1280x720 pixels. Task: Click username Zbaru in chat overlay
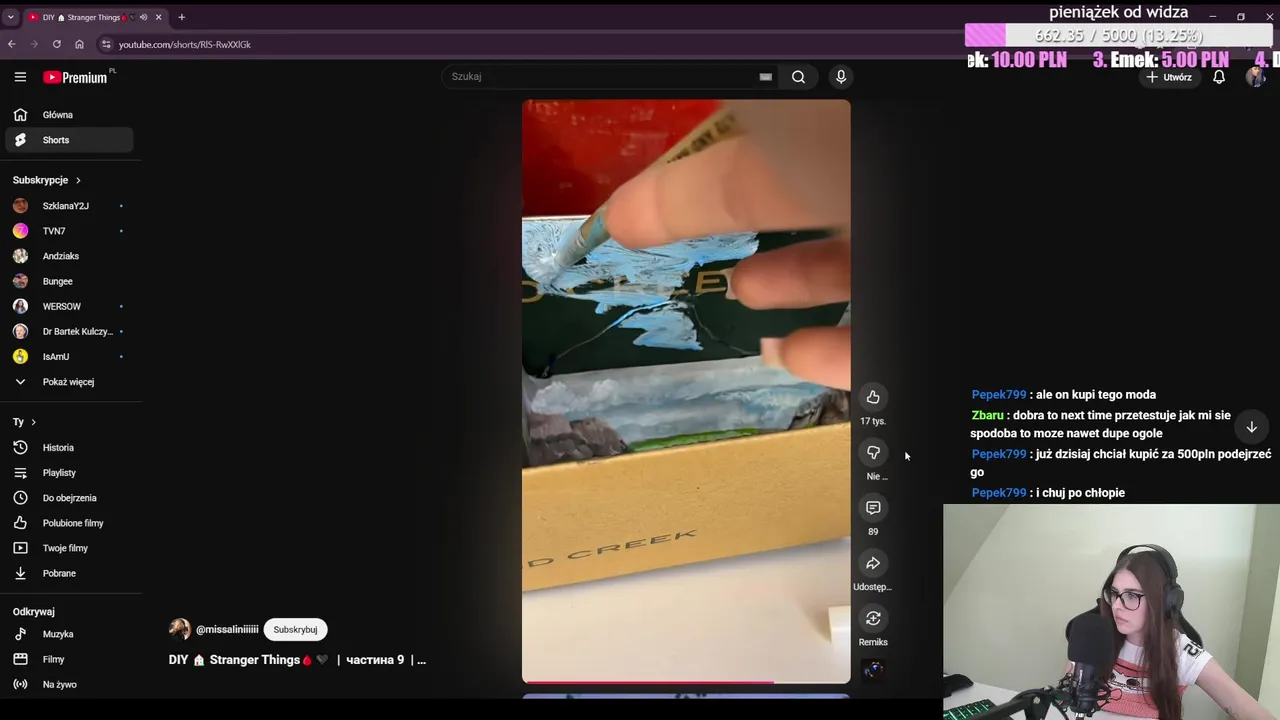[987, 415]
